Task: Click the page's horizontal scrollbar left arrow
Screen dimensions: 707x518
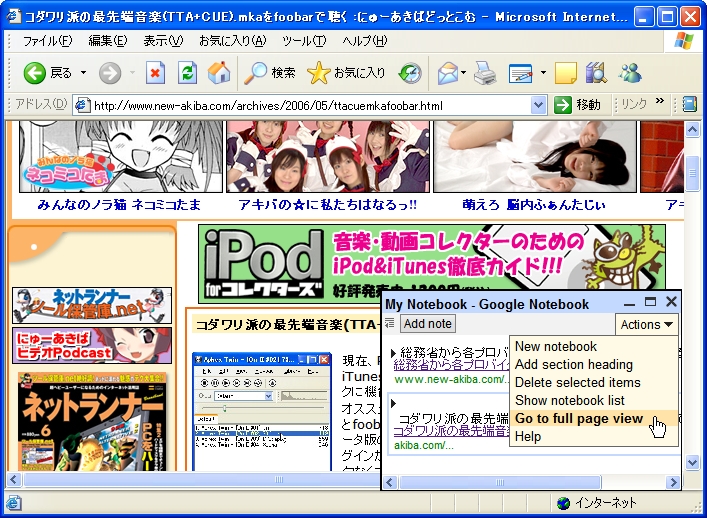Action: click(x=14, y=479)
